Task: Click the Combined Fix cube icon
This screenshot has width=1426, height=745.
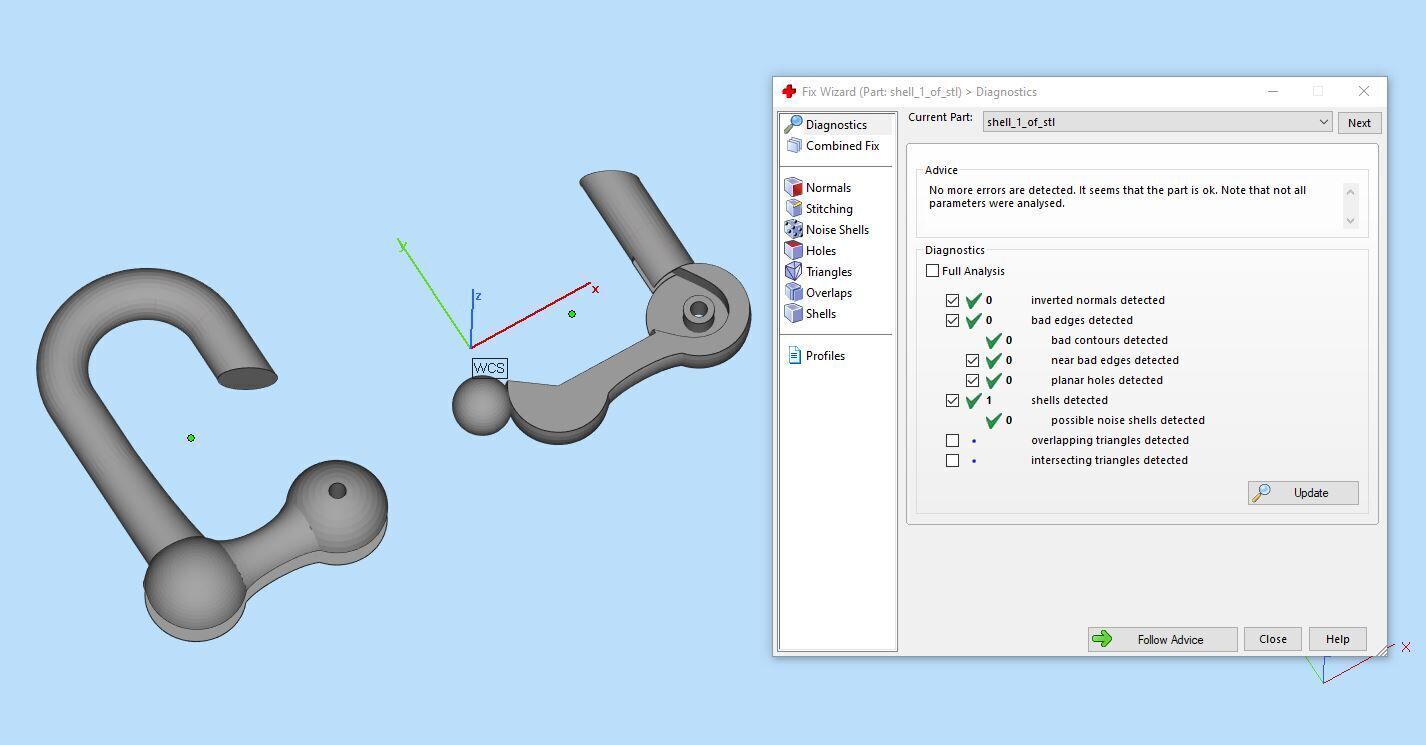Action: (794, 145)
